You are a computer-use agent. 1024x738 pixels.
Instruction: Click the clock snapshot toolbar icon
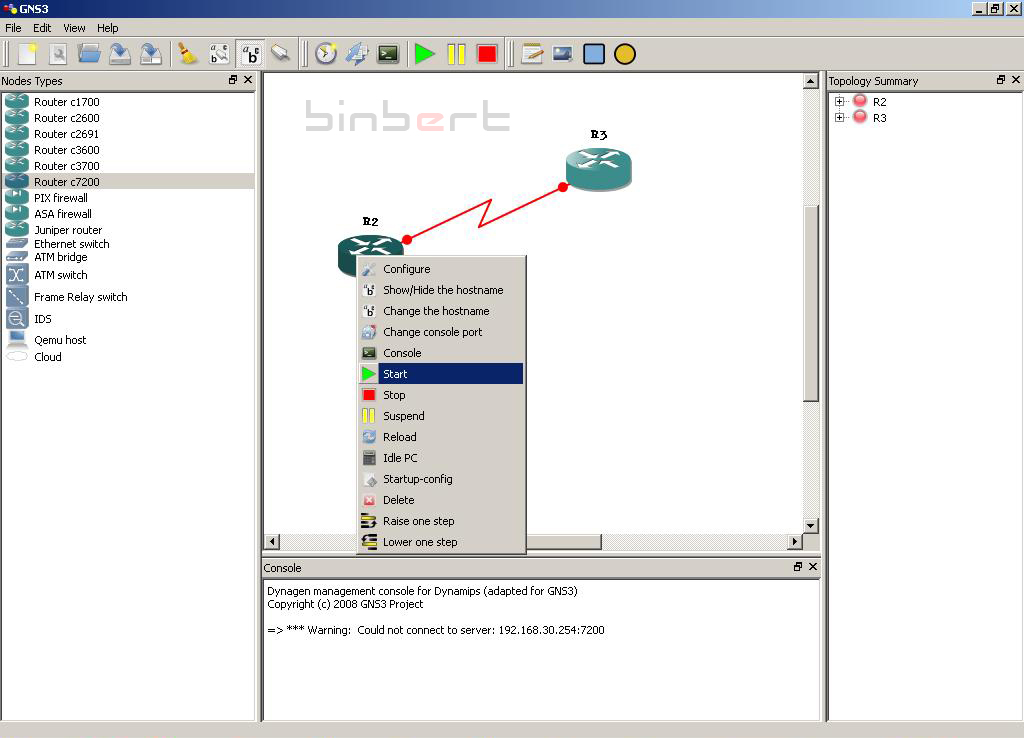coord(325,54)
